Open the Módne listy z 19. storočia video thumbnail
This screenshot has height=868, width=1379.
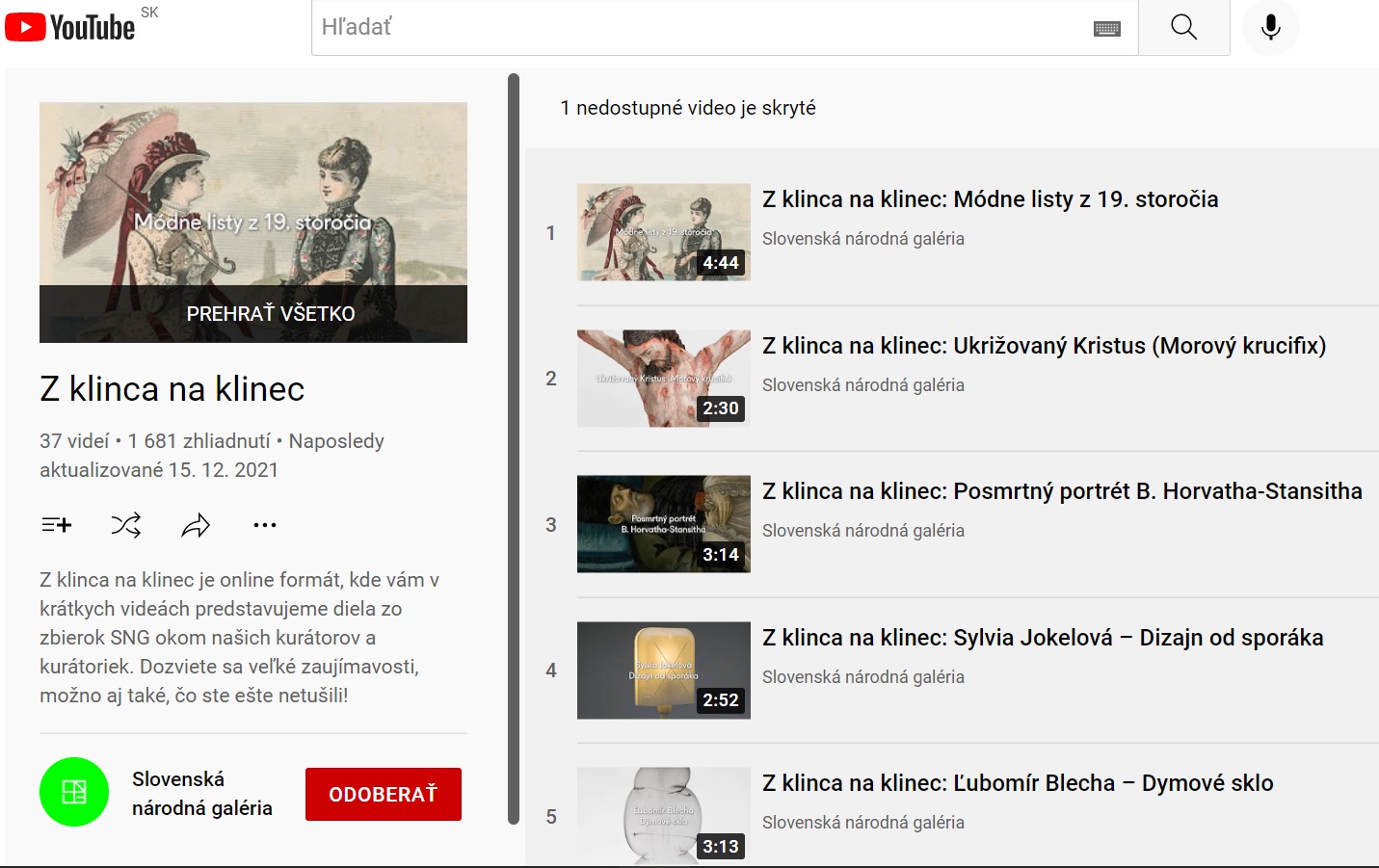pos(664,232)
